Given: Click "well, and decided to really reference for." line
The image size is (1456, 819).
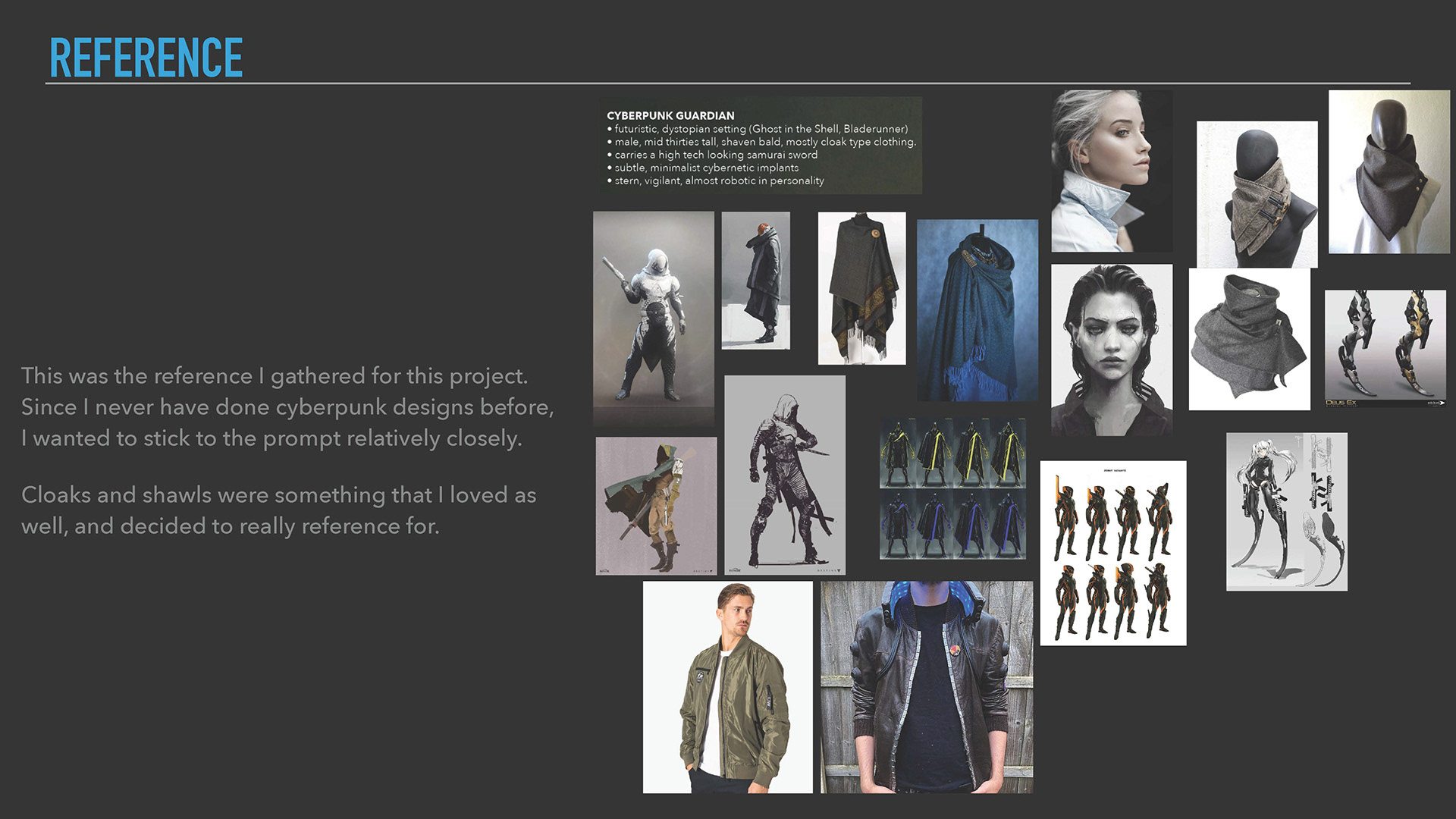Looking at the screenshot, I should [231, 526].
